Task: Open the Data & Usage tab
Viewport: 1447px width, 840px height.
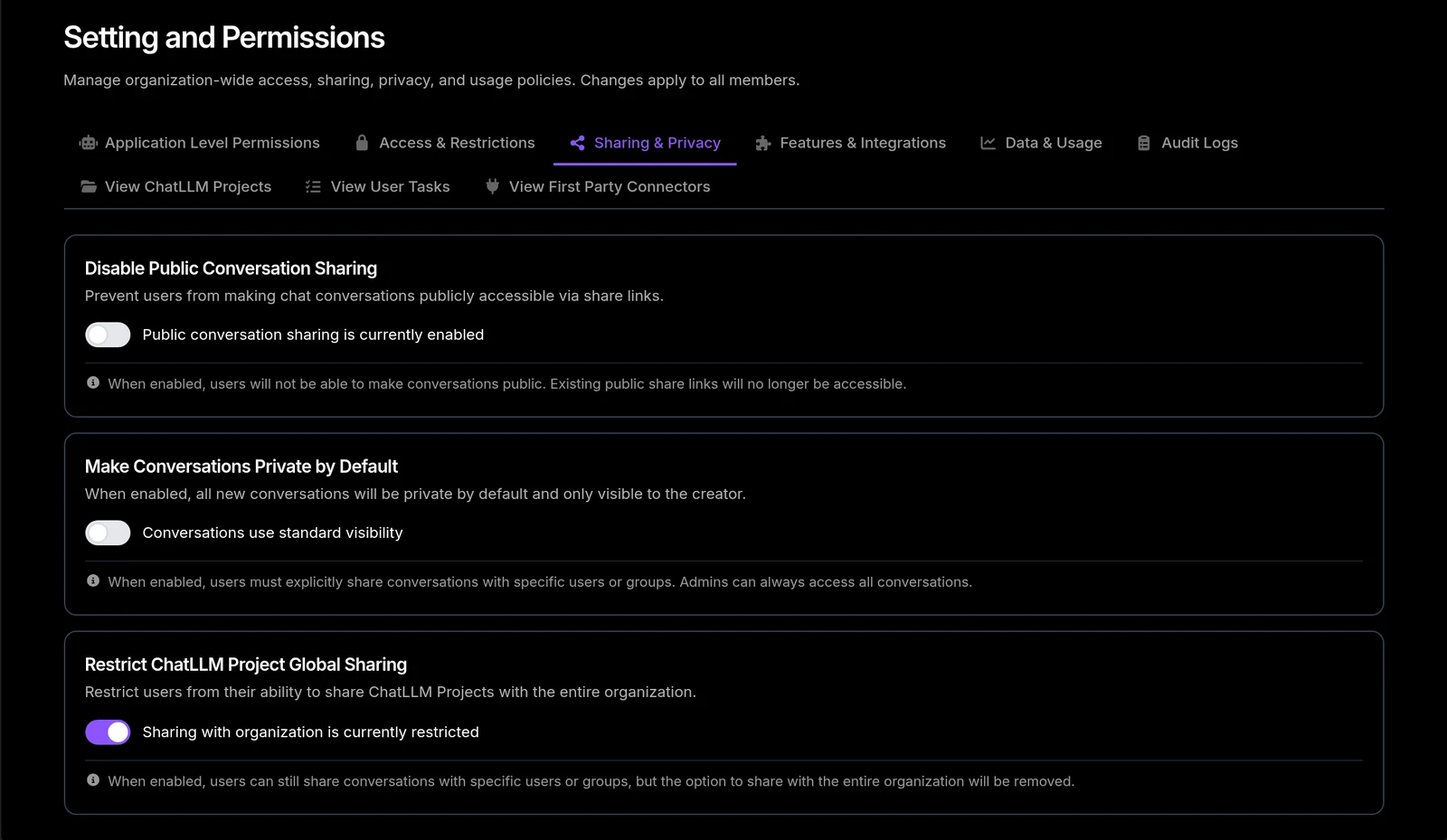Action: point(1041,143)
